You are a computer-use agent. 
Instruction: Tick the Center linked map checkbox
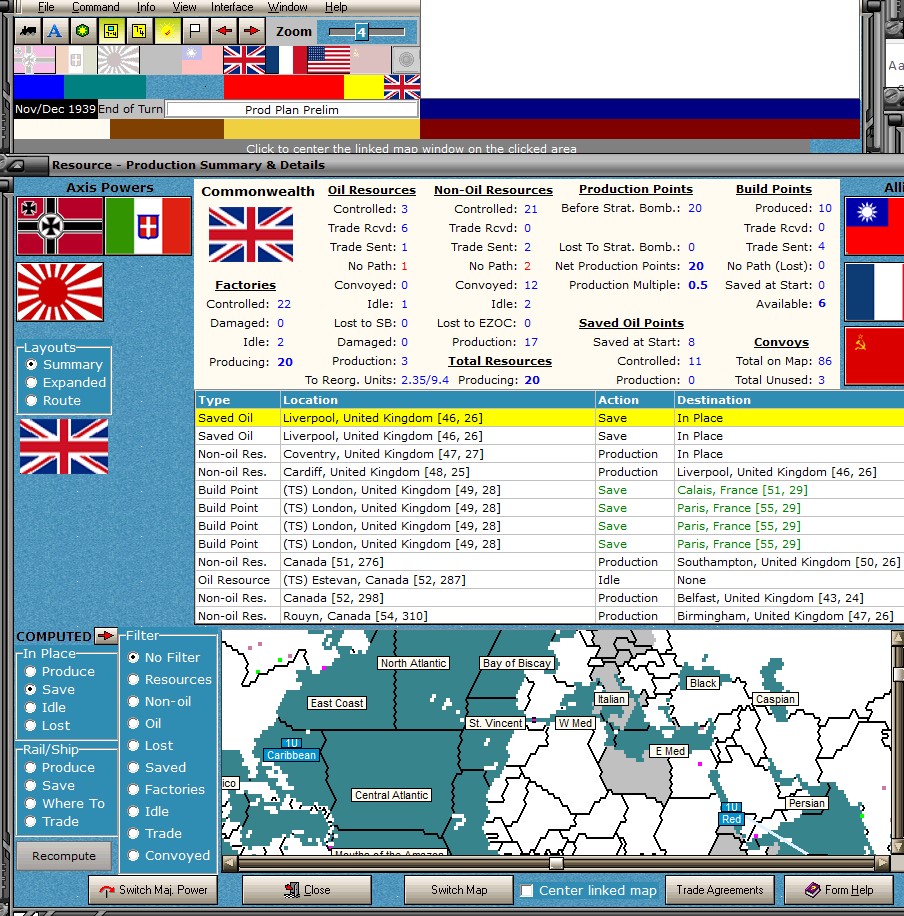point(527,890)
